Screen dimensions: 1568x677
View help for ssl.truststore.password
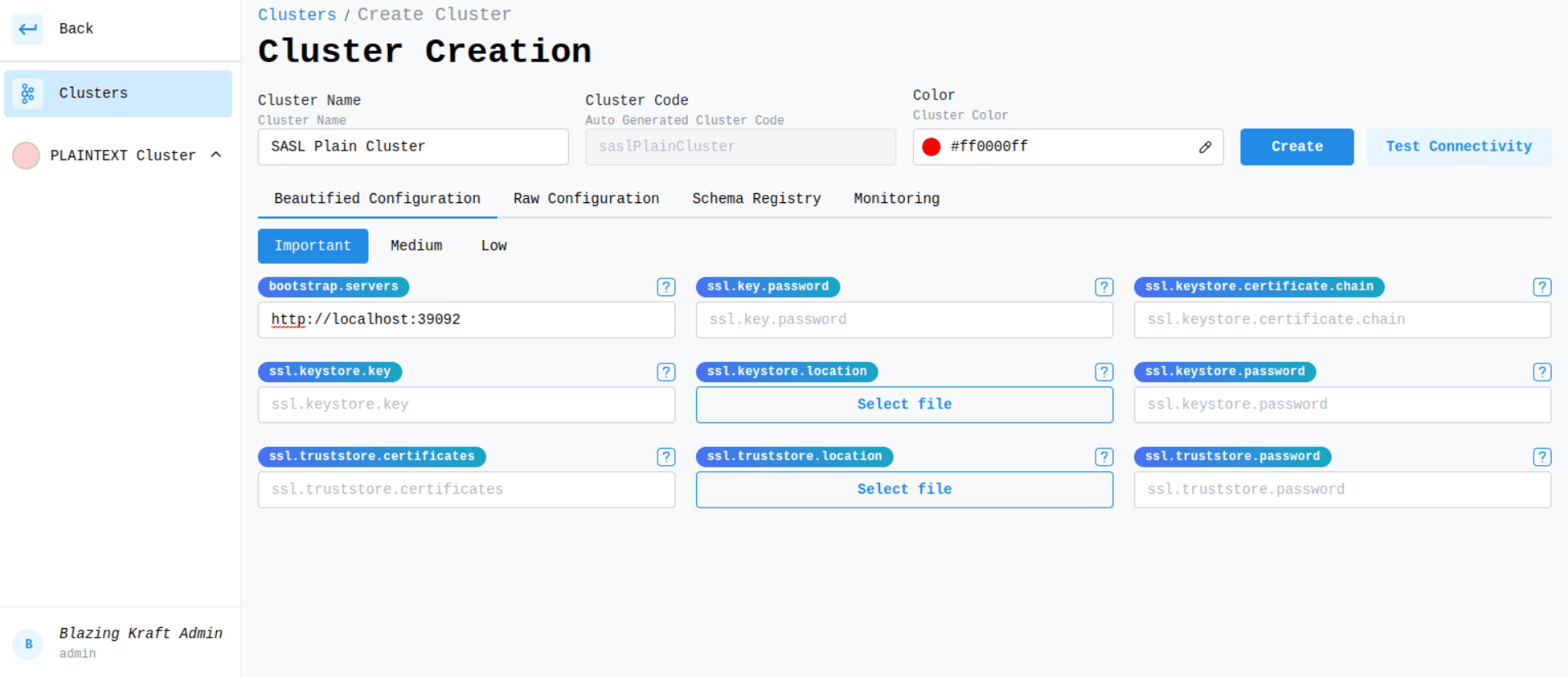click(x=1542, y=457)
